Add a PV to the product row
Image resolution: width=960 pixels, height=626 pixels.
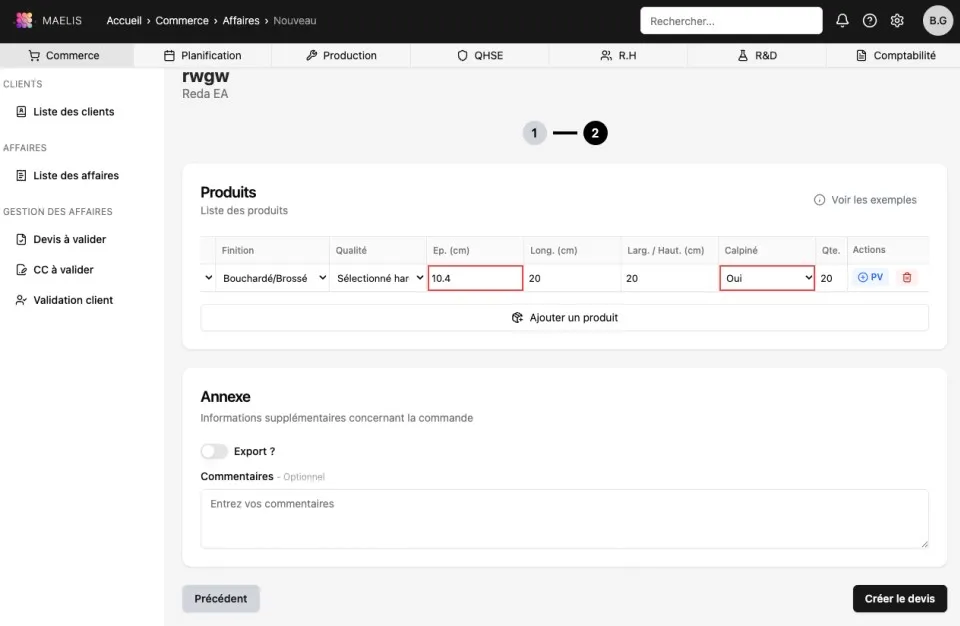[870, 278]
